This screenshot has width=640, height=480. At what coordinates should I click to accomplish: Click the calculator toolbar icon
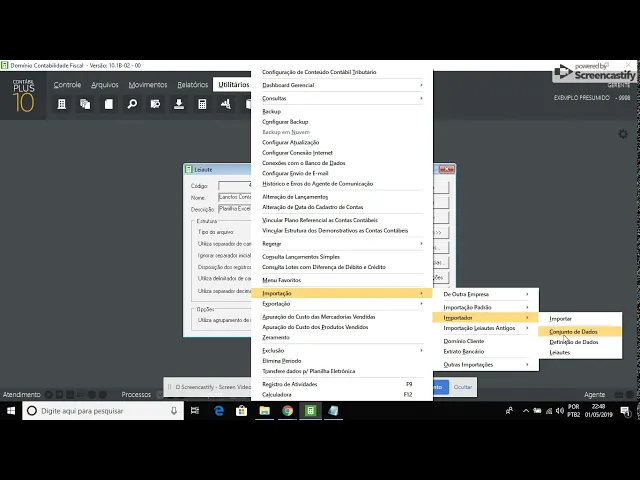tap(202, 104)
